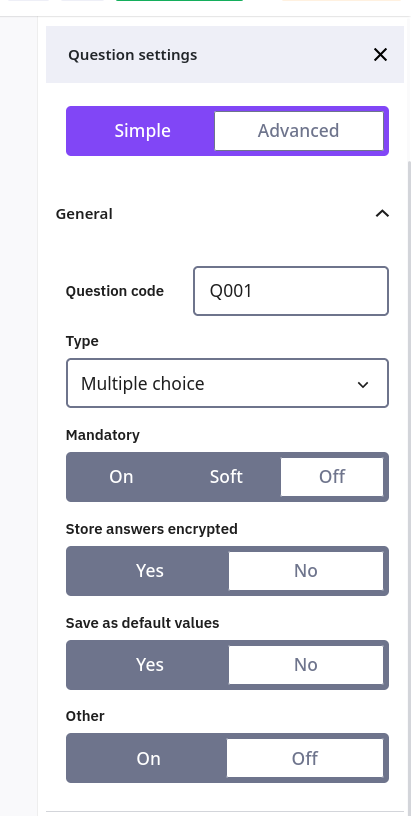Click the Question code input field

pyautogui.click(x=291, y=291)
